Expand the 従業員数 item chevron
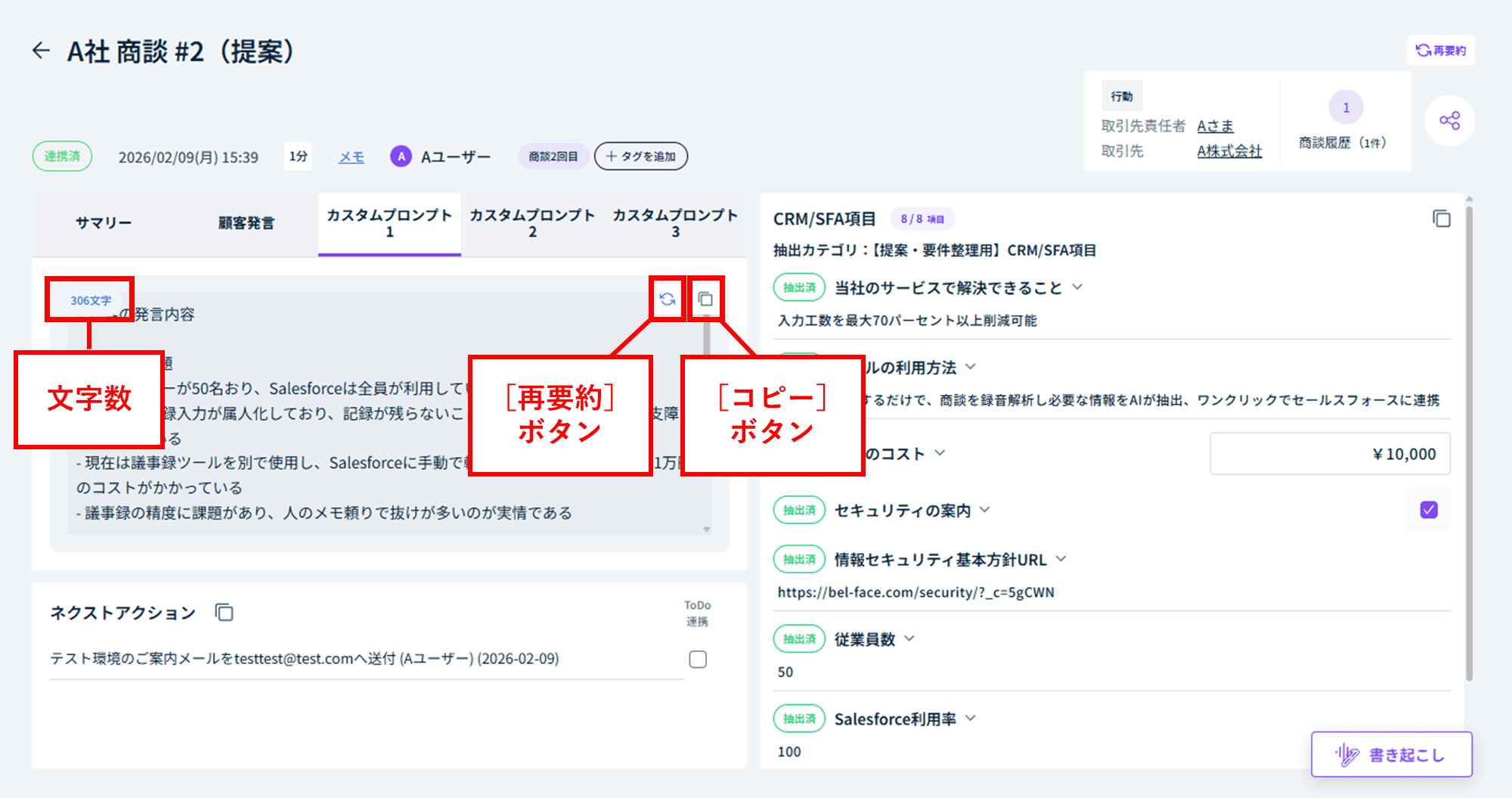Image resolution: width=1512 pixels, height=798 pixels. (x=909, y=638)
